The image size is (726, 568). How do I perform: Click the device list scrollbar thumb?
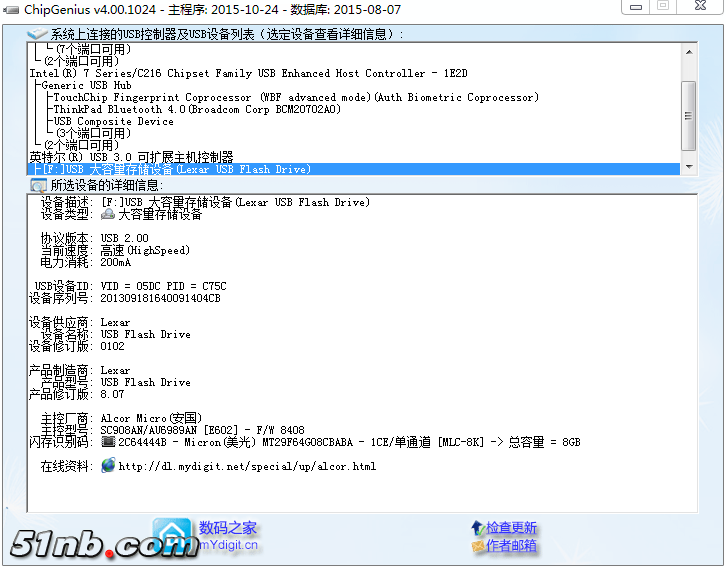click(689, 116)
